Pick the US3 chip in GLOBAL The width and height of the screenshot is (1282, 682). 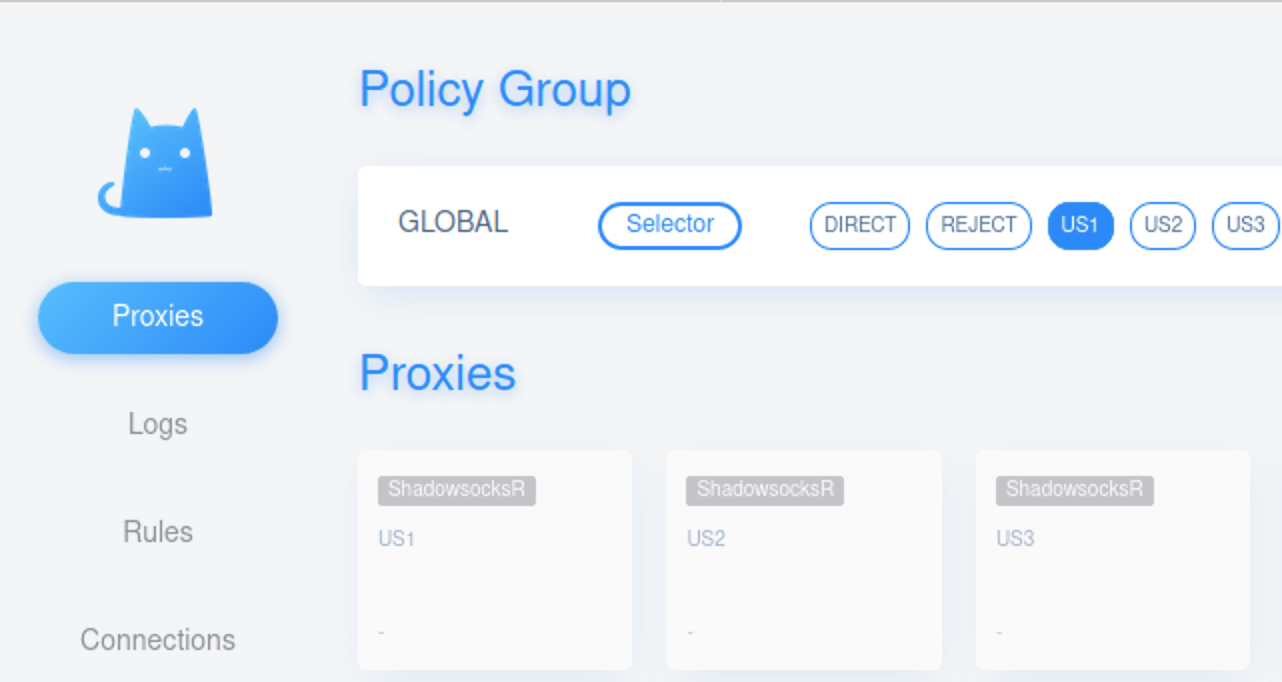[x=1245, y=225]
